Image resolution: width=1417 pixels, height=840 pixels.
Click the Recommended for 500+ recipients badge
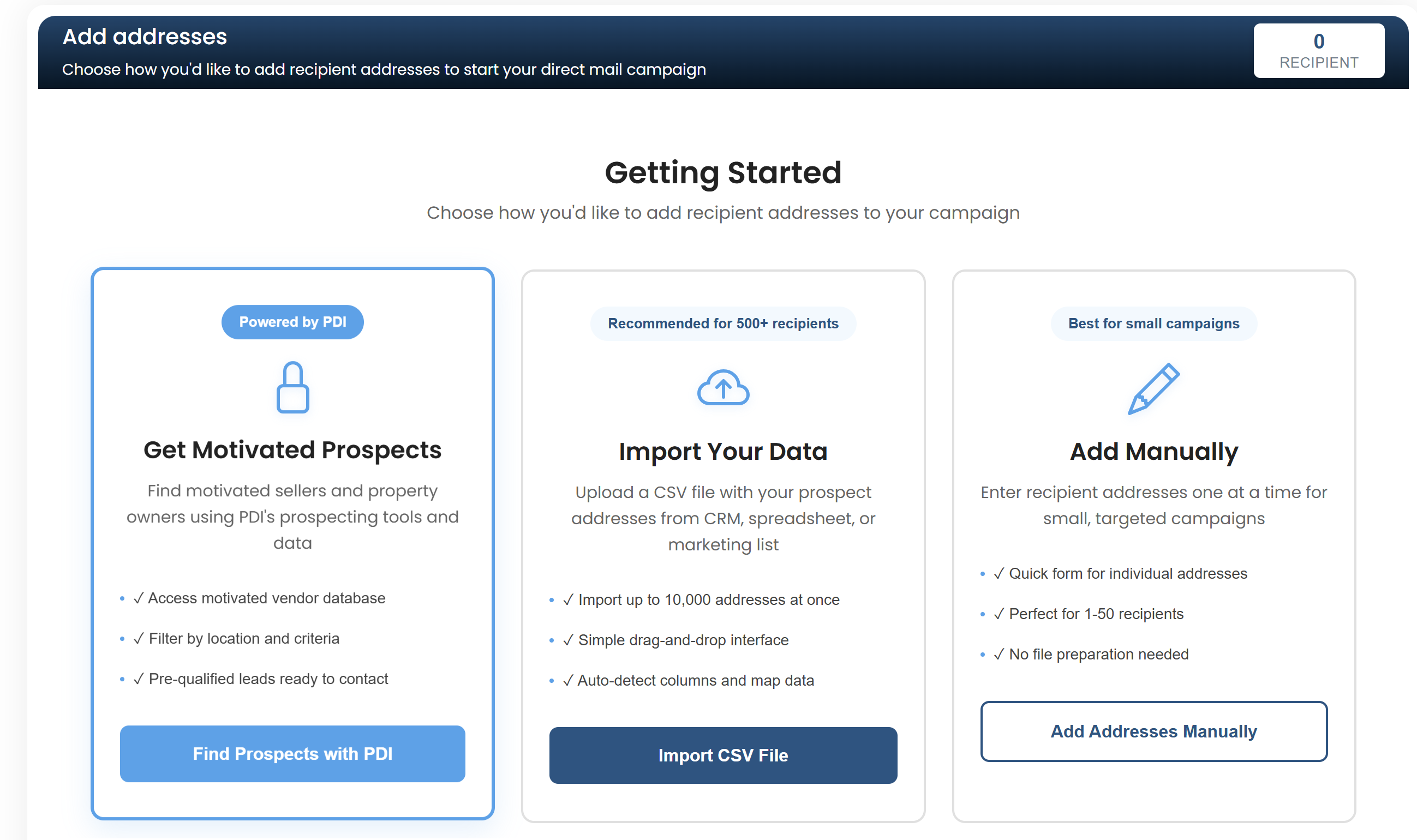point(723,323)
